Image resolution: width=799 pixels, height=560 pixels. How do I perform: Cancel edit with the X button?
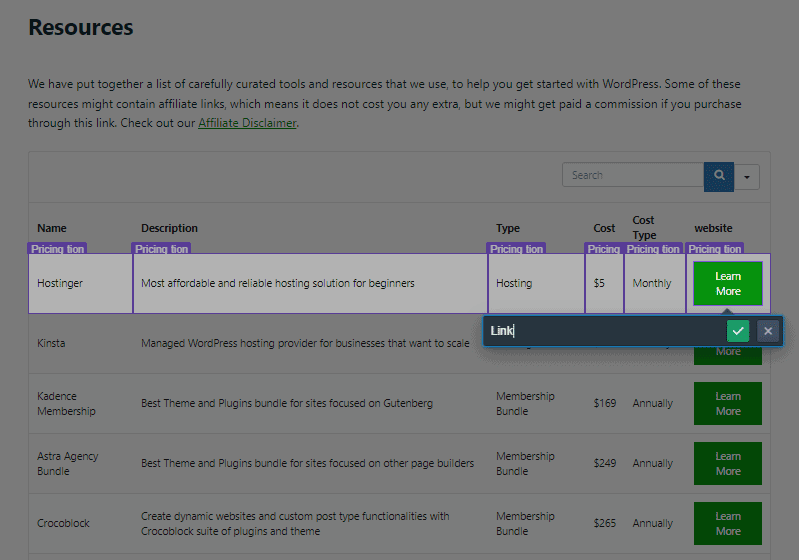tap(768, 331)
